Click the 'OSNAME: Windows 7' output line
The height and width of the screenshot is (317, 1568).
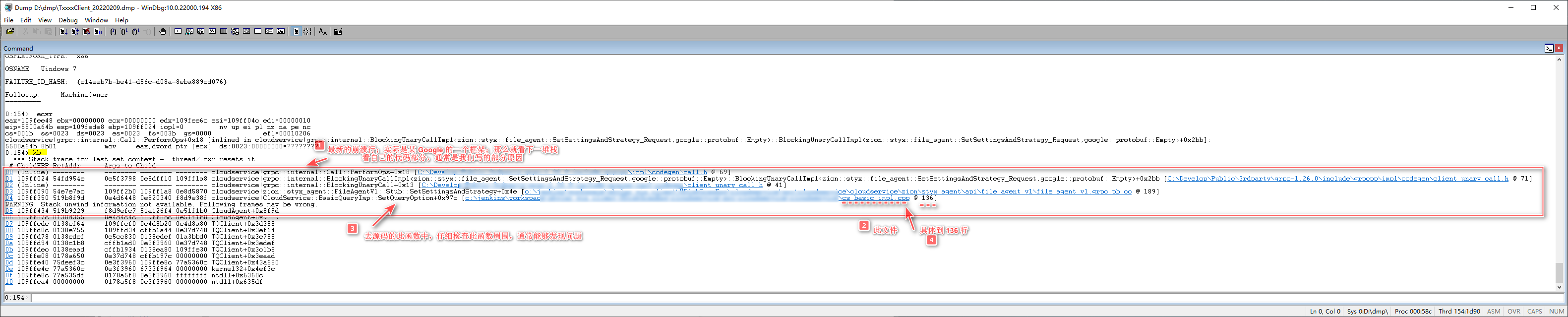(x=41, y=69)
